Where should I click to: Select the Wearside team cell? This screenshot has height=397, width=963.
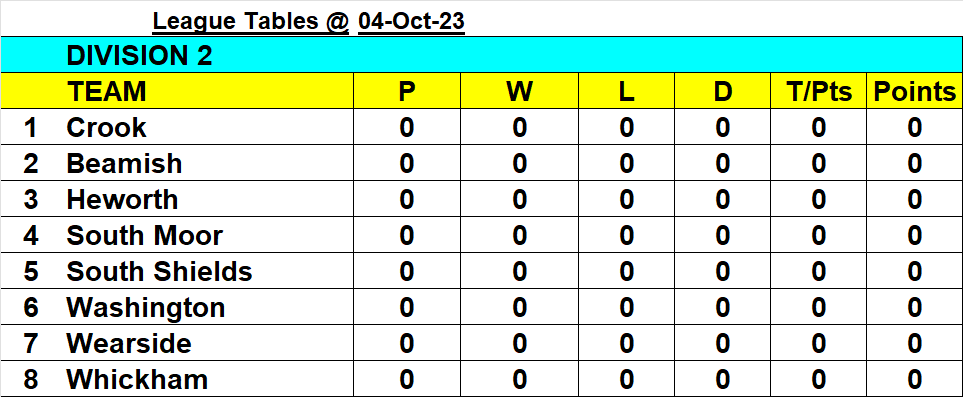point(209,343)
